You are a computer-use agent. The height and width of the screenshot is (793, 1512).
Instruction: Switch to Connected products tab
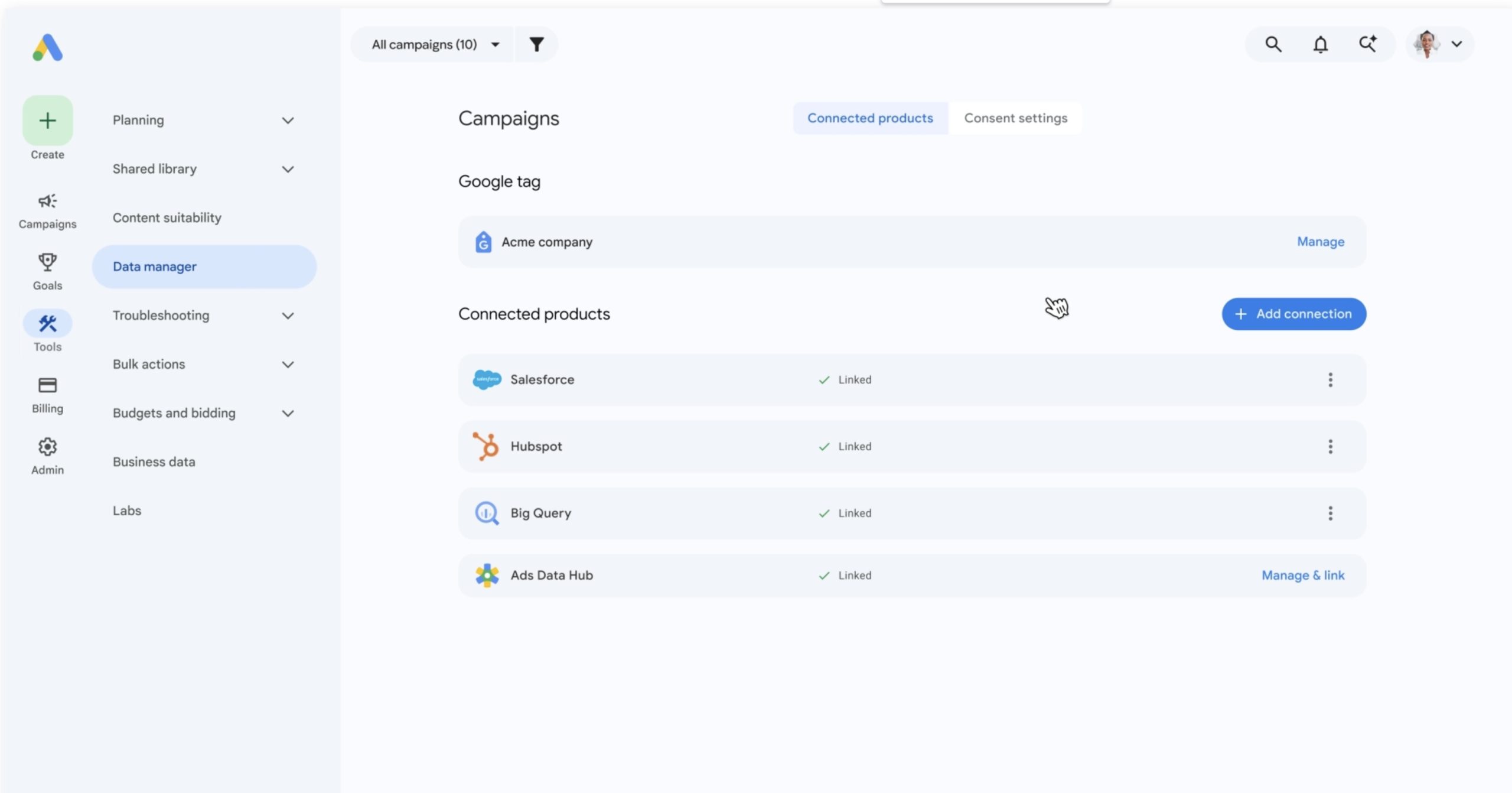coord(870,118)
